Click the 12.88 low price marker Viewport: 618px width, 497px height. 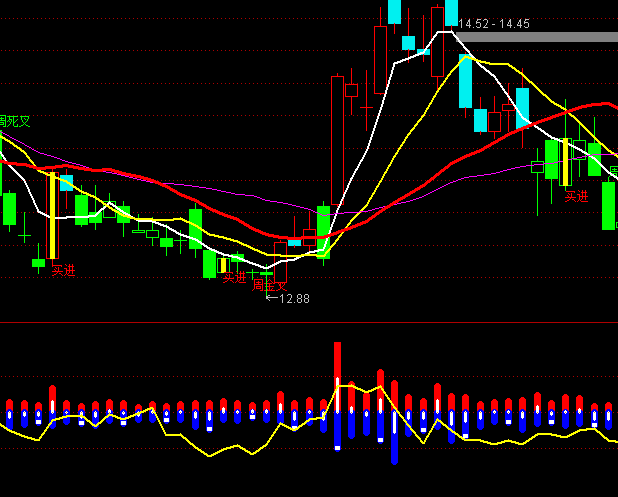[294, 299]
